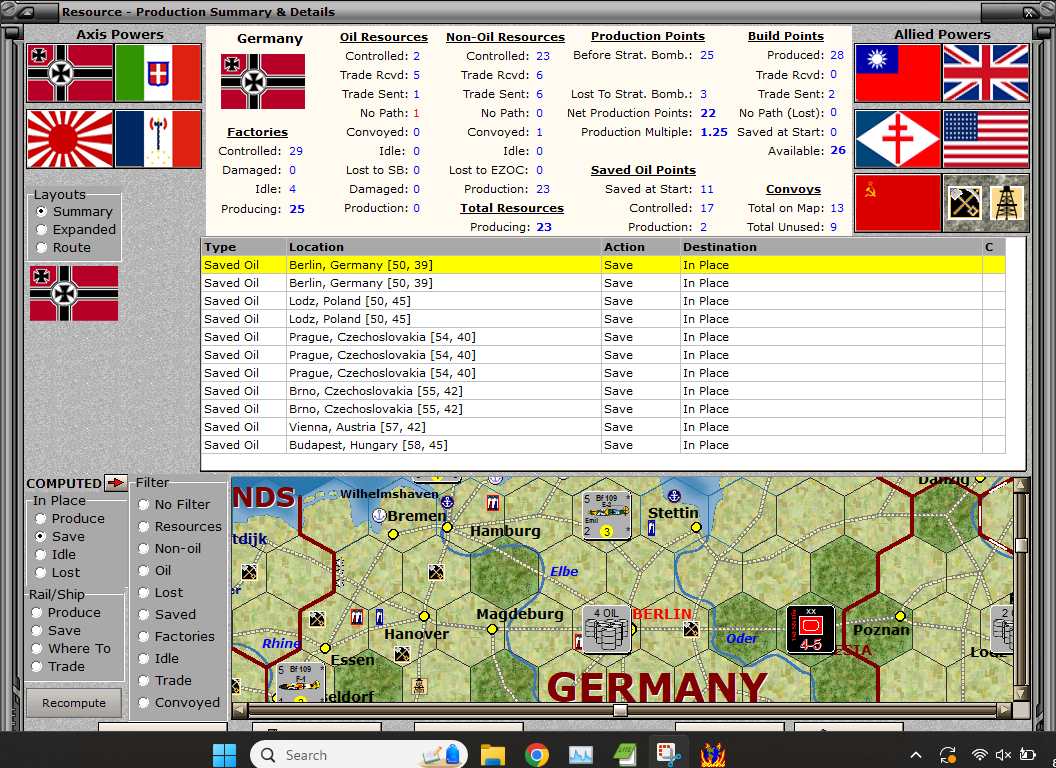Select the Vichy France flag
Image resolution: width=1056 pixels, height=768 pixels.
(158, 139)
